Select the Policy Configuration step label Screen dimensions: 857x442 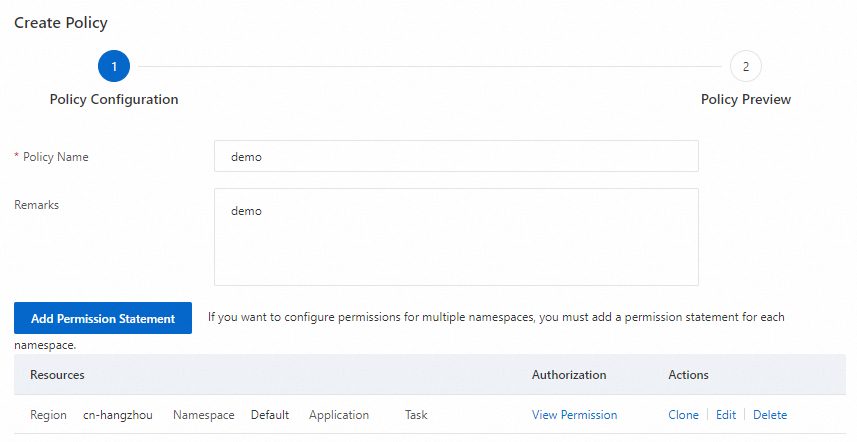point(114,100)
